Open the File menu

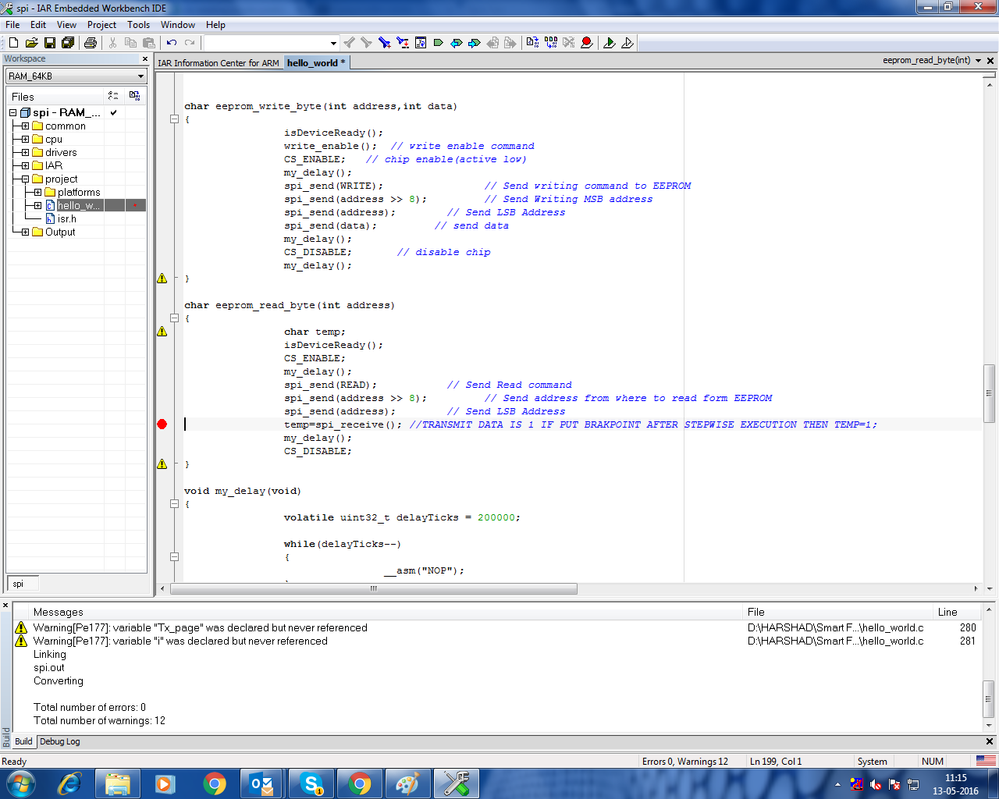tap(13, 25)
